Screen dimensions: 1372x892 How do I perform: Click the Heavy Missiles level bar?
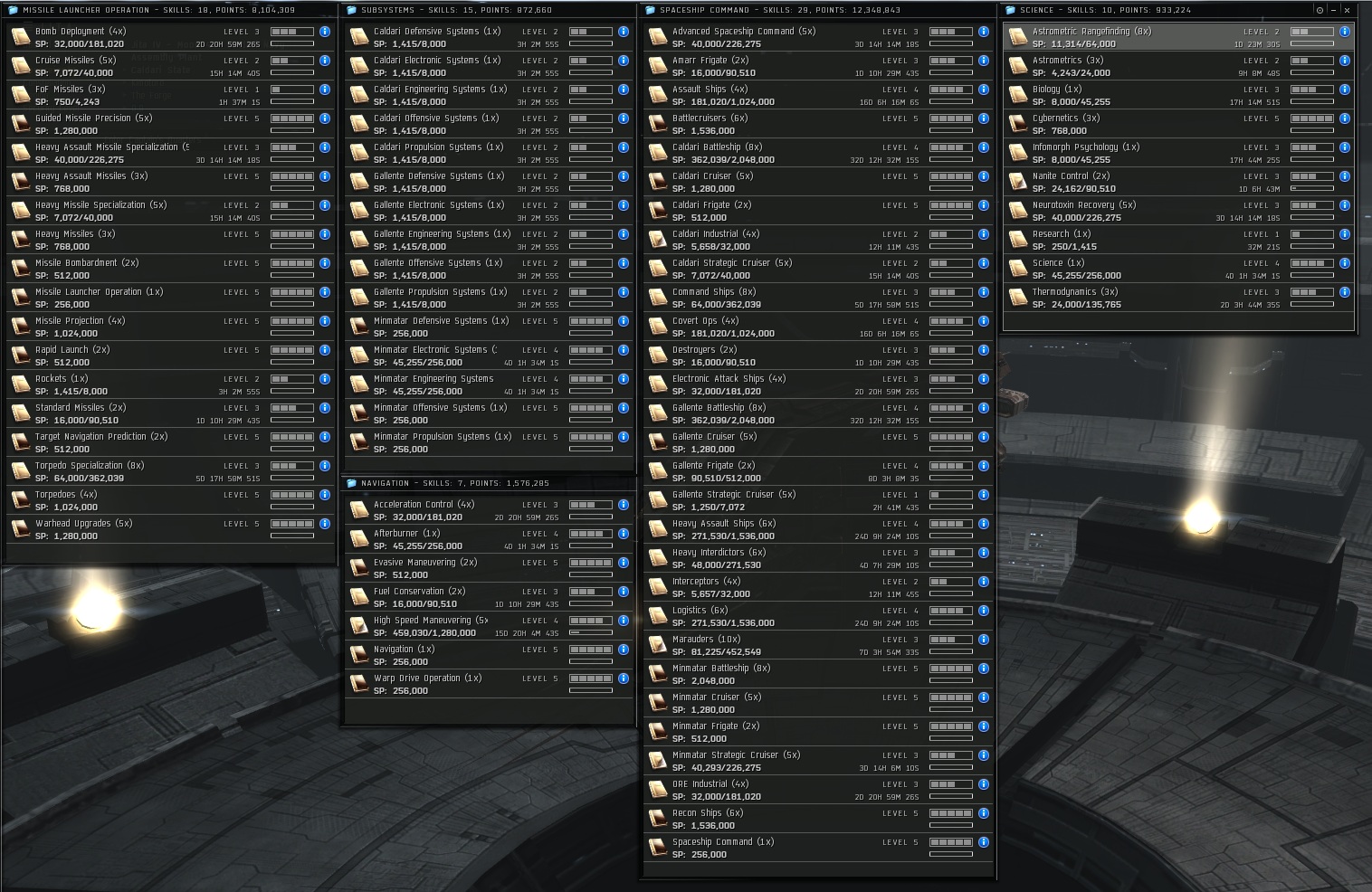tap(292, 234)
